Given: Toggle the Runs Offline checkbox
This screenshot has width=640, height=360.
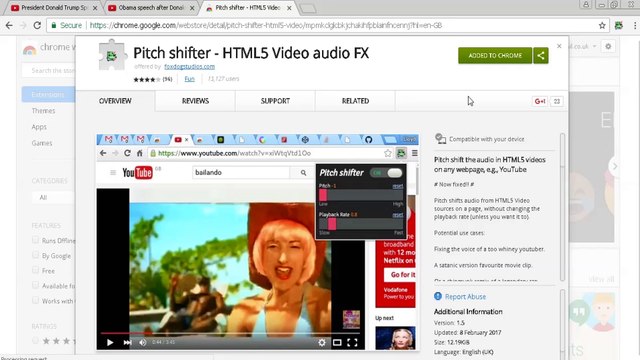Looking at the screenshot, I should 36,240.
